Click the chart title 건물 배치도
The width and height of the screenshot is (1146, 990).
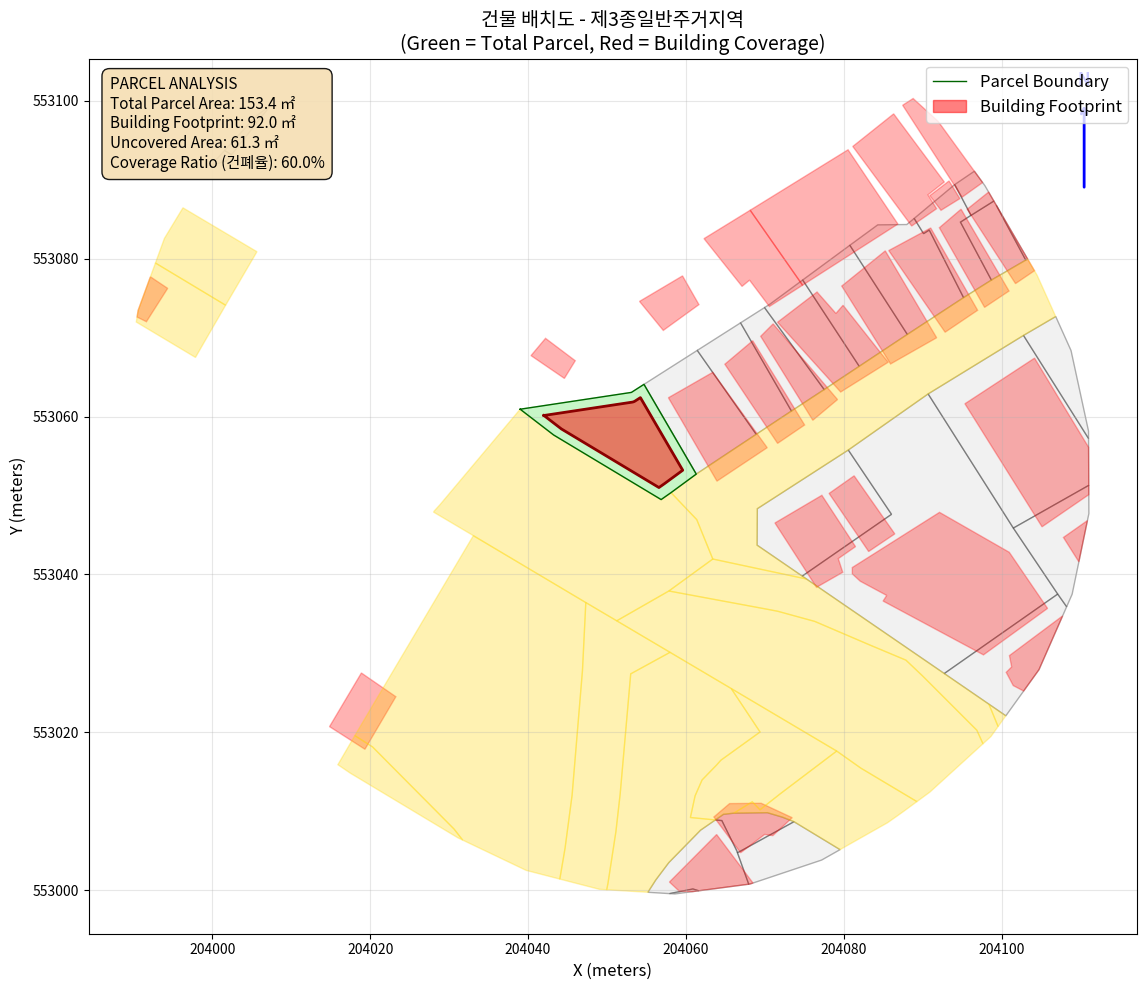[x=612, y=18]
